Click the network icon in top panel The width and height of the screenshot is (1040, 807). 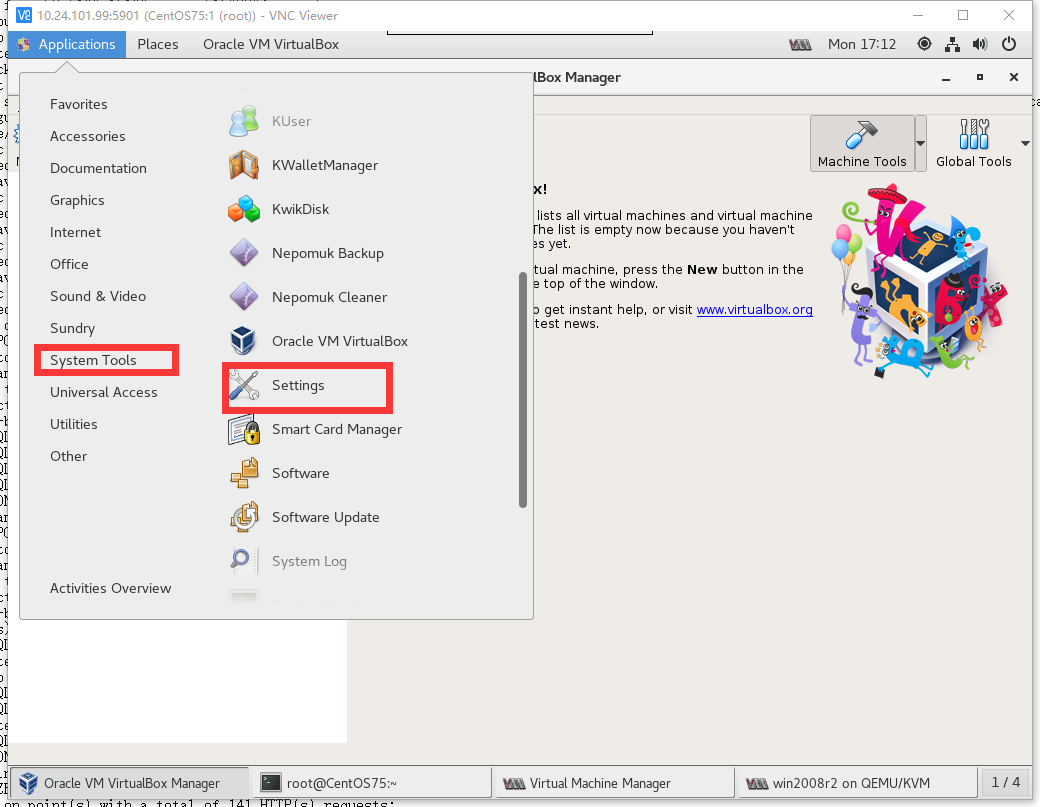(x=952, y=44)
